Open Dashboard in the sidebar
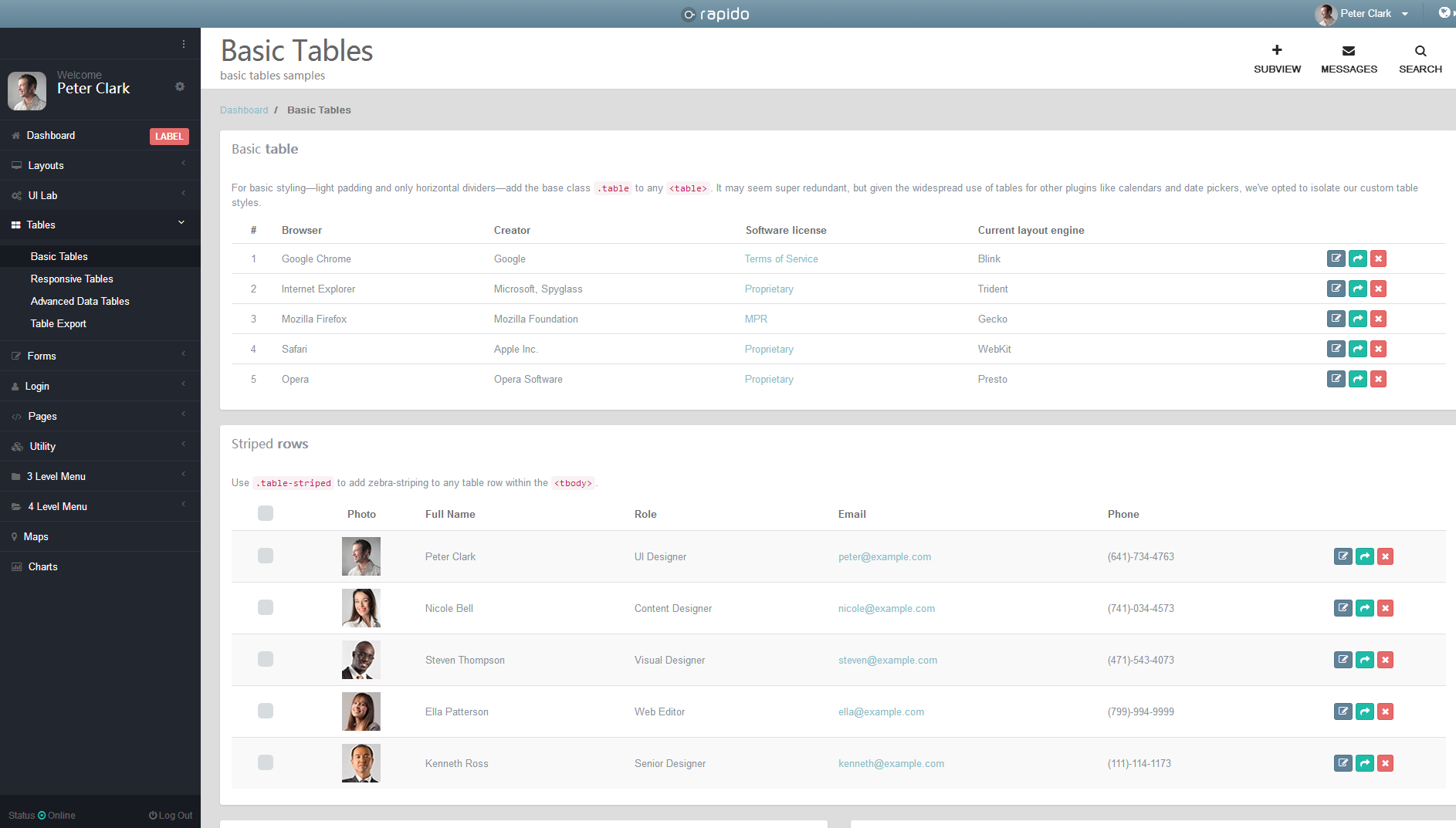 (x=51, y=135)
